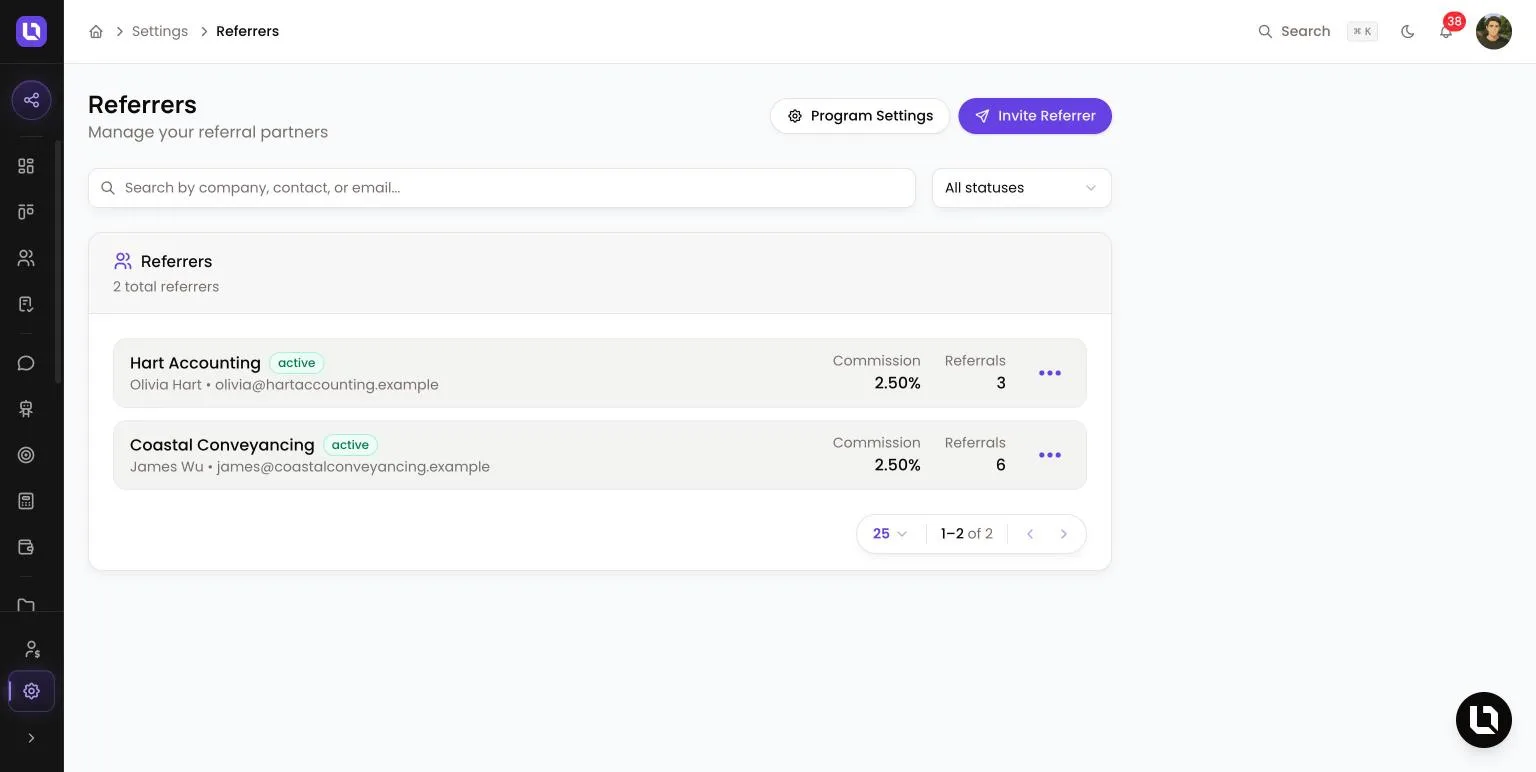1536x772 pixels.
Task: Go to home via breadcrumb house icon
Action: click(96, 31)
